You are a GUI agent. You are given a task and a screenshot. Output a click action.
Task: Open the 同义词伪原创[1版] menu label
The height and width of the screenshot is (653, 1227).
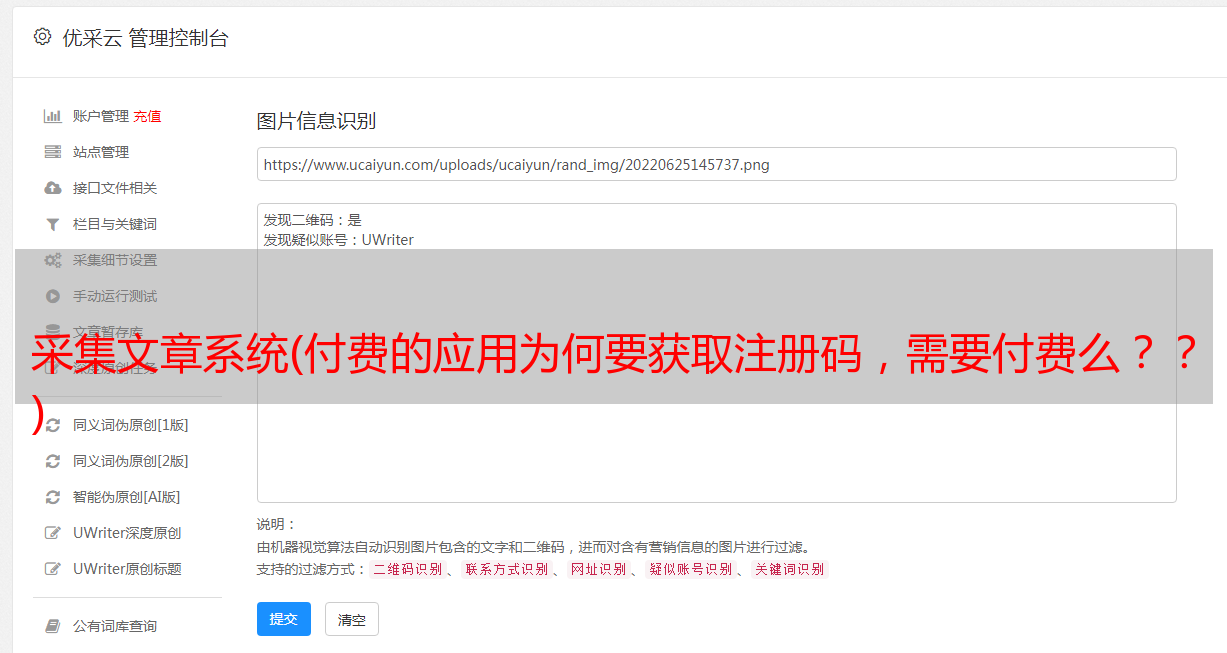pos(131,425)
